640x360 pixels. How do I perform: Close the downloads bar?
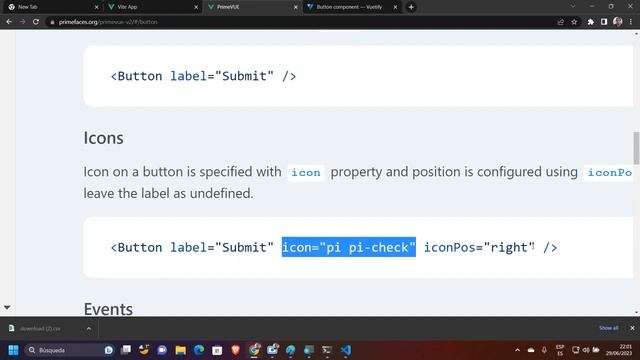click(632, 328)
